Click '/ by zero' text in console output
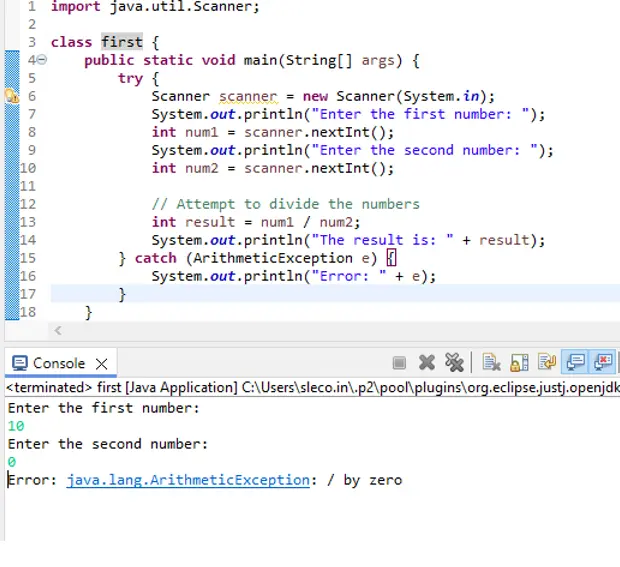620x567 pixels. [364, 480]
